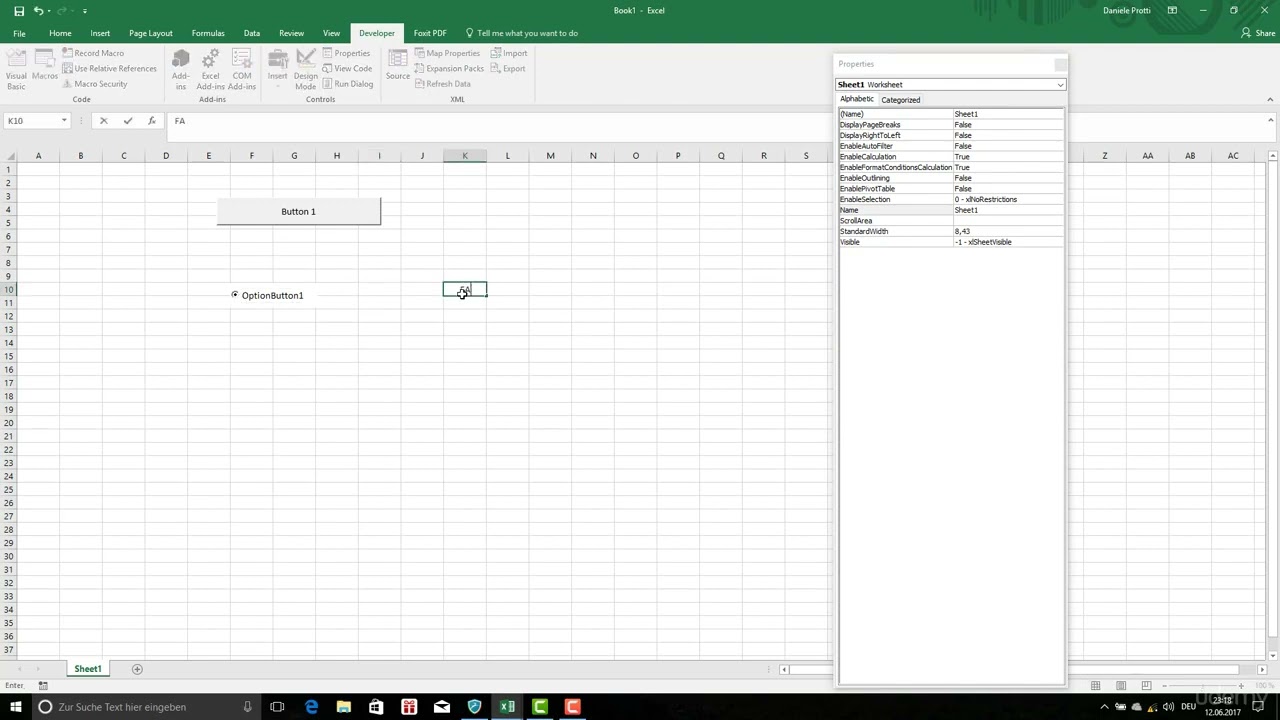Toggle Use Relative References
The image size is (1280, 720).
point(109,68)
